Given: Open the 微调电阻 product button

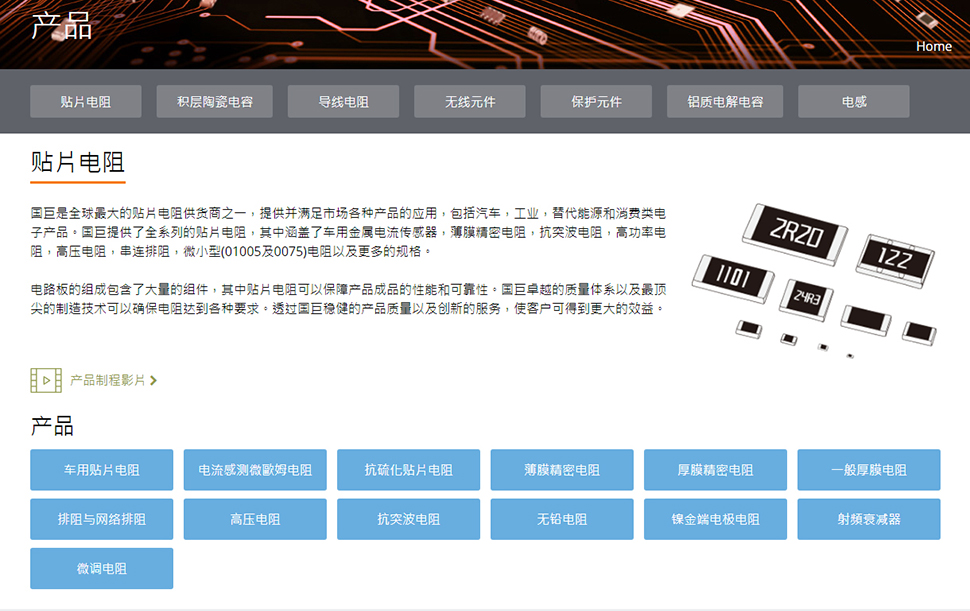Looking at the screenshot, I should pyautogui.click(x=101, y=568).
